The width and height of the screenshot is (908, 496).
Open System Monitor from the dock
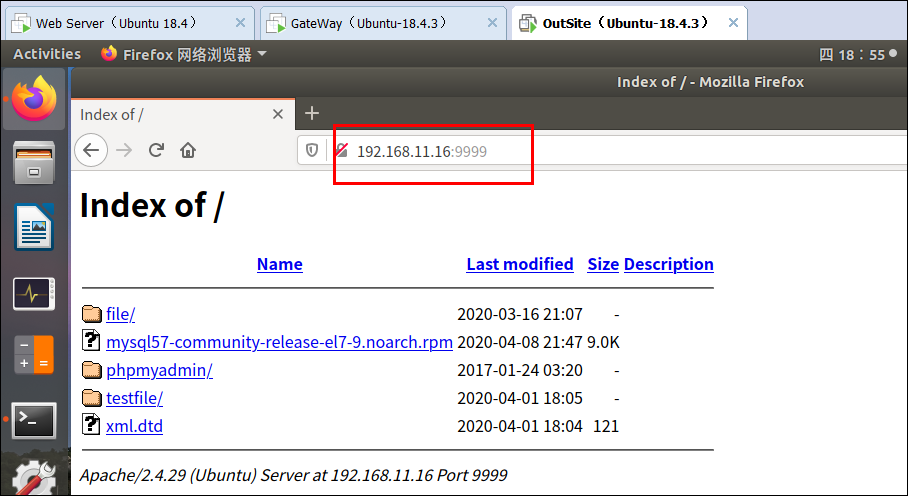pyautogui.click(x=34, y=294)
